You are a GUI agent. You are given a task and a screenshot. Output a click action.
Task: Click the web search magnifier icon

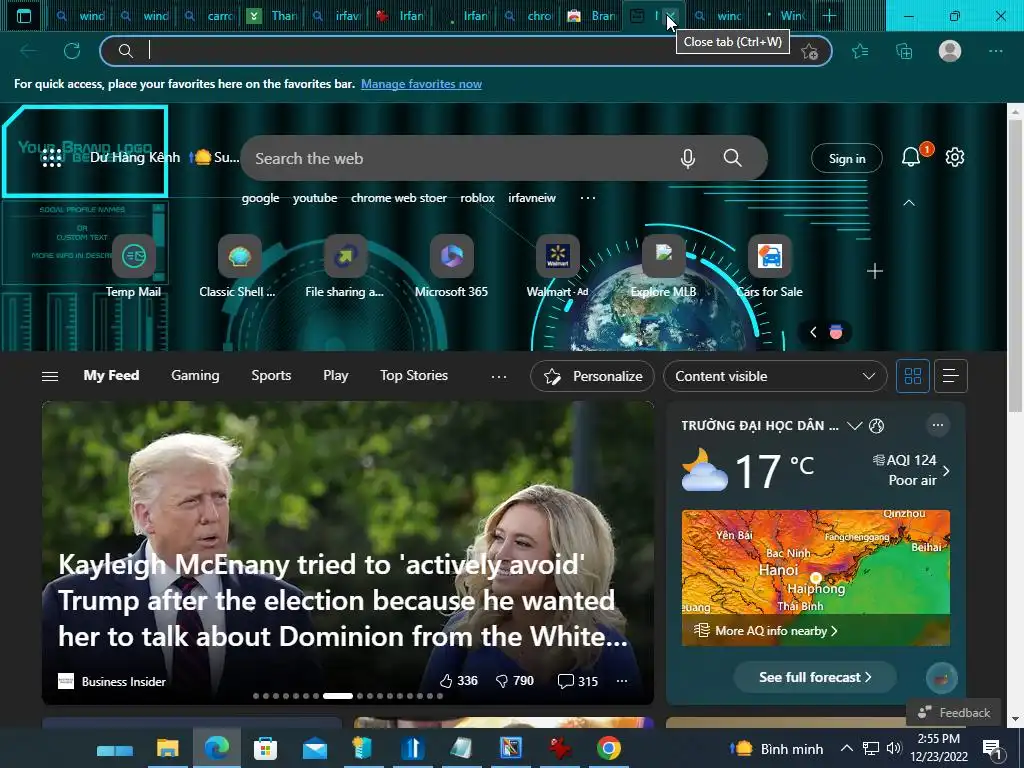pos(733,158)
